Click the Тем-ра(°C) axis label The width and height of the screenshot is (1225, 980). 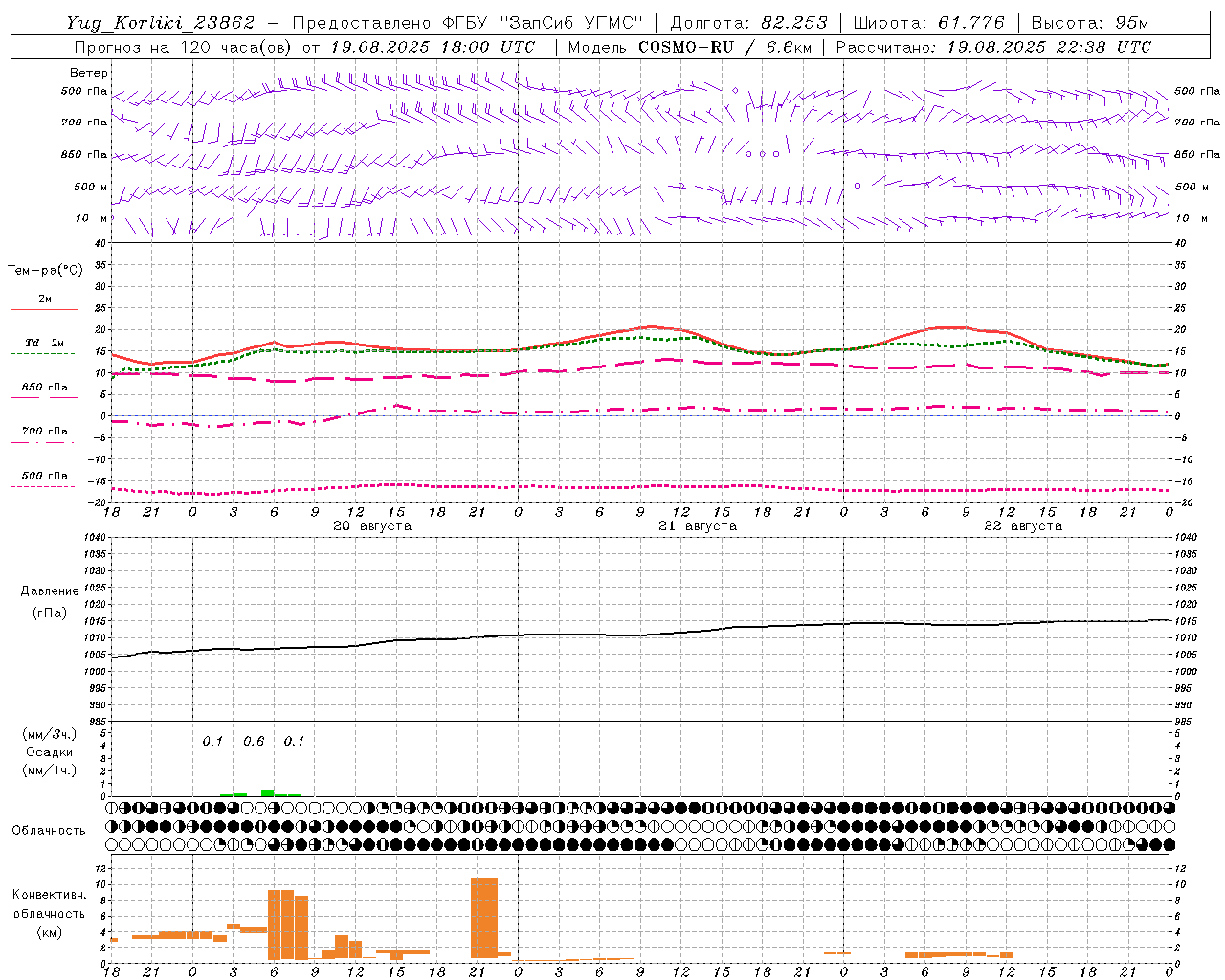(45, 271)
